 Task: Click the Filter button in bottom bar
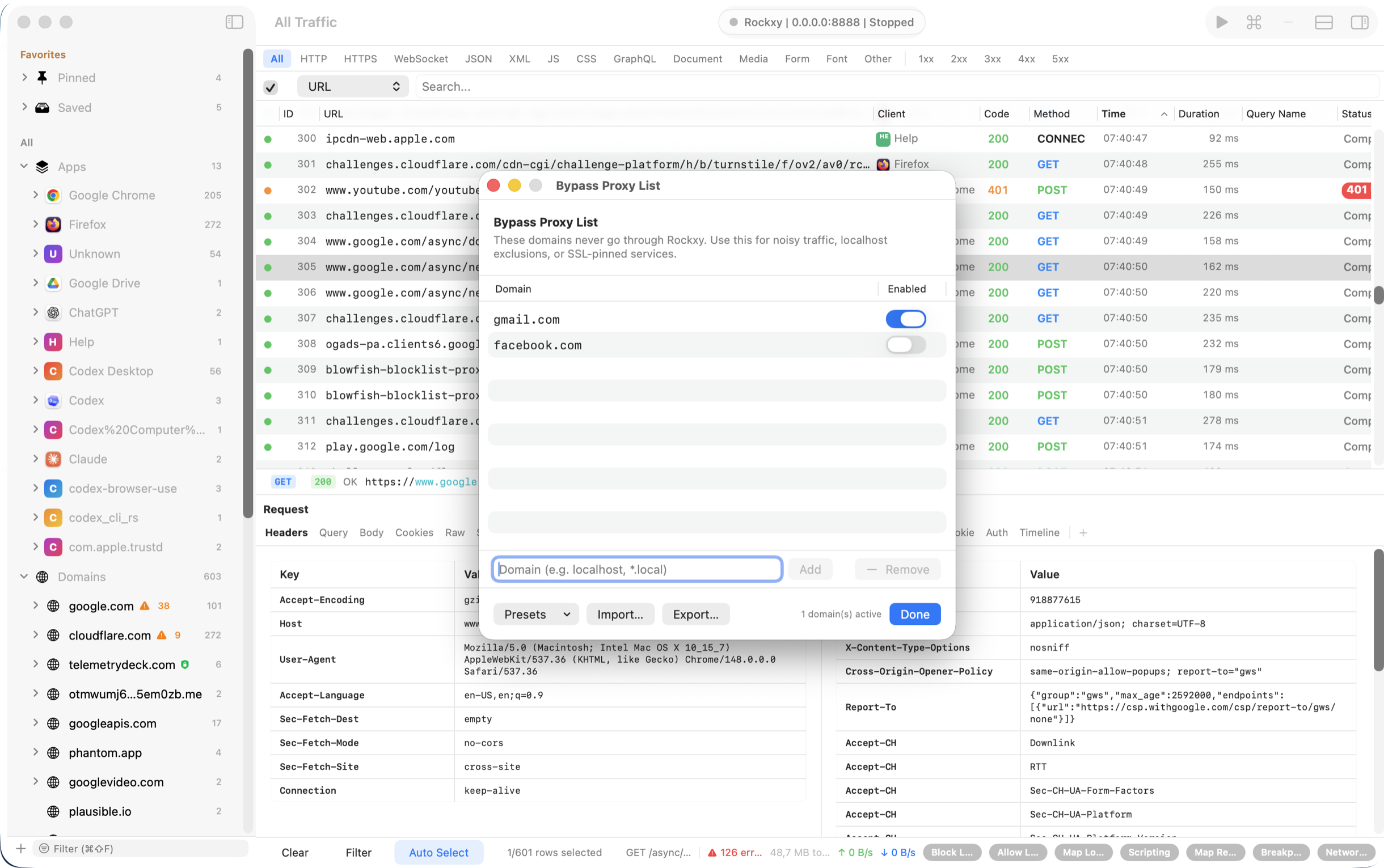point(358,853)
